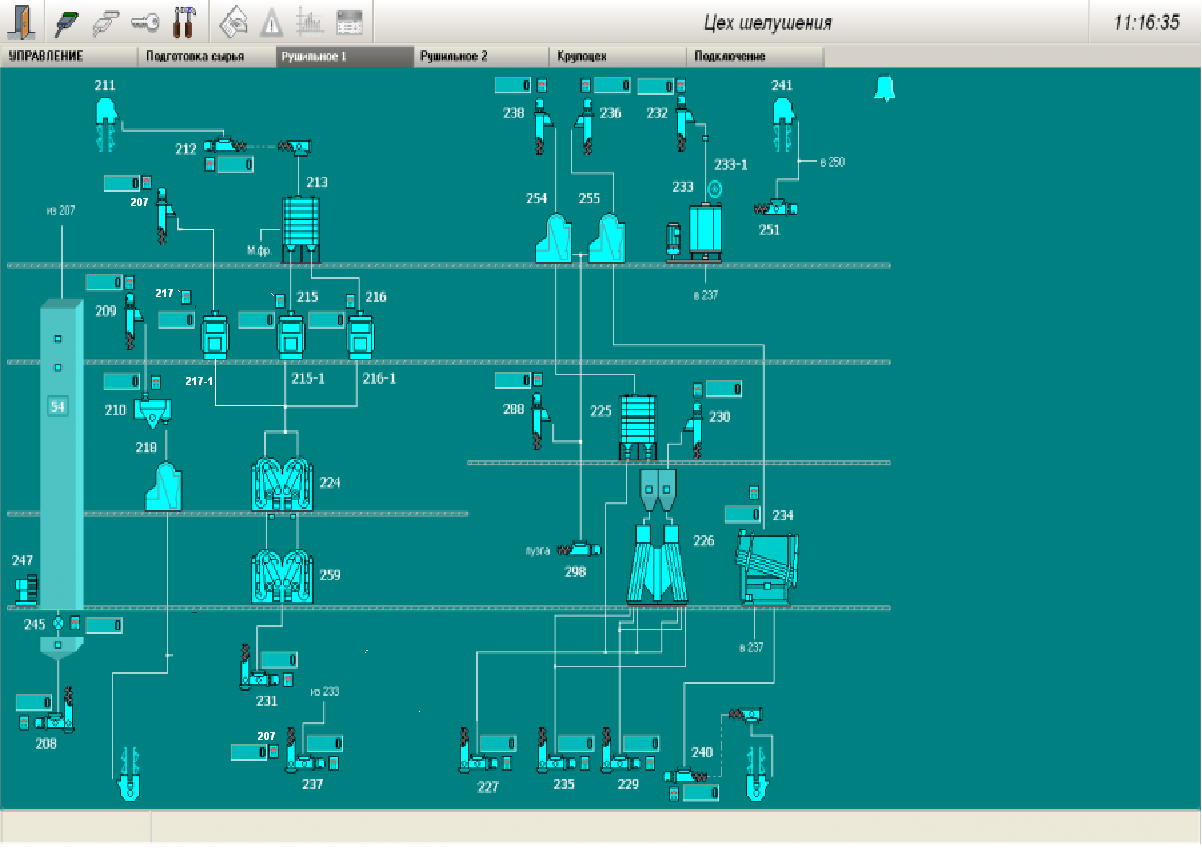Select the husker machine 224

[x=283, y=485]
